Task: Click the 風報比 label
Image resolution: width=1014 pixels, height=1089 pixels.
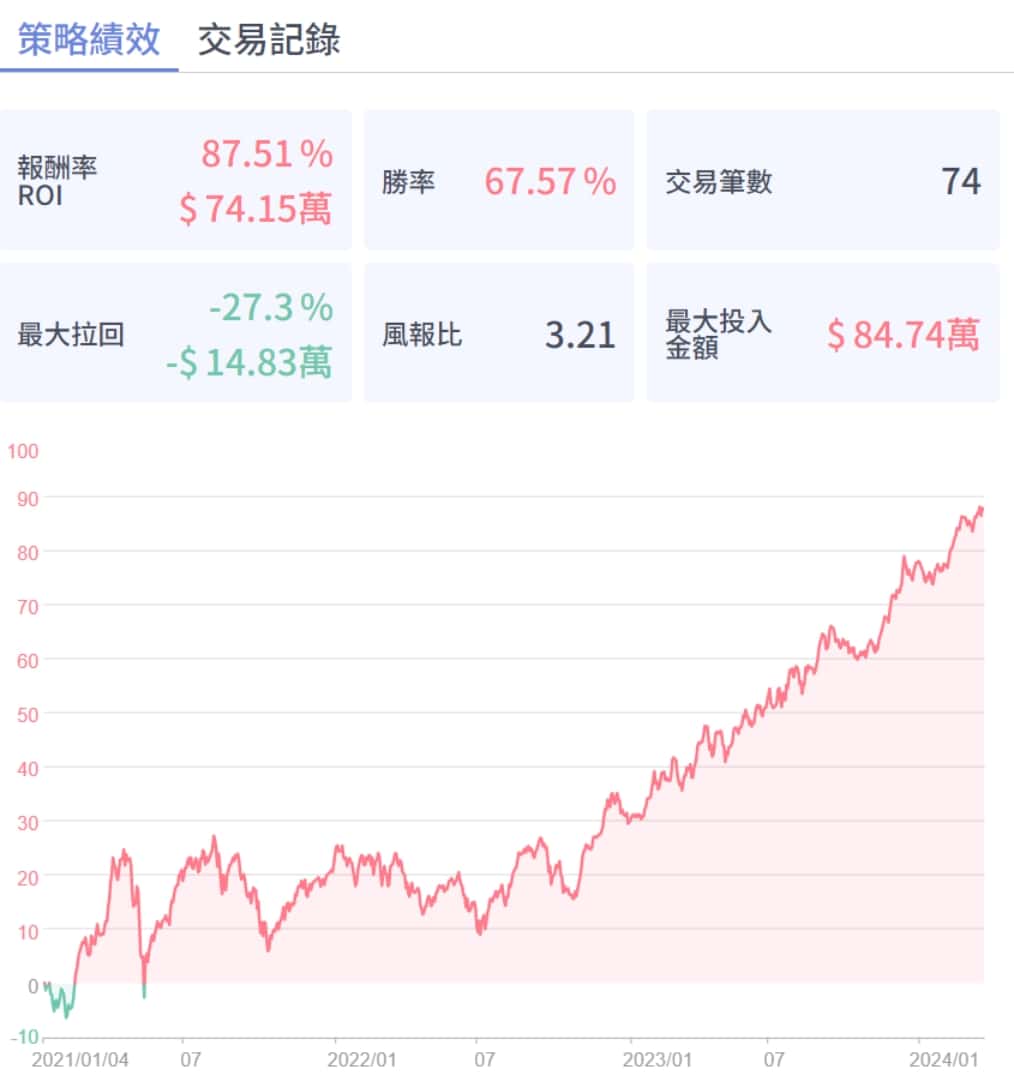Action: pos(422,334)
